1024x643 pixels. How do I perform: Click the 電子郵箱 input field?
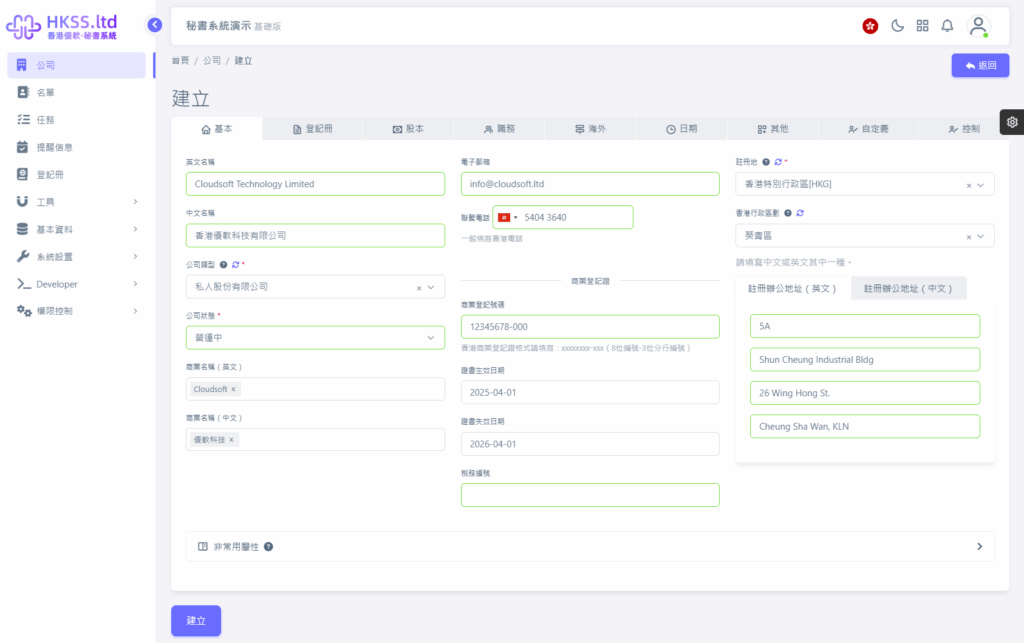click(x=590, y=184)
